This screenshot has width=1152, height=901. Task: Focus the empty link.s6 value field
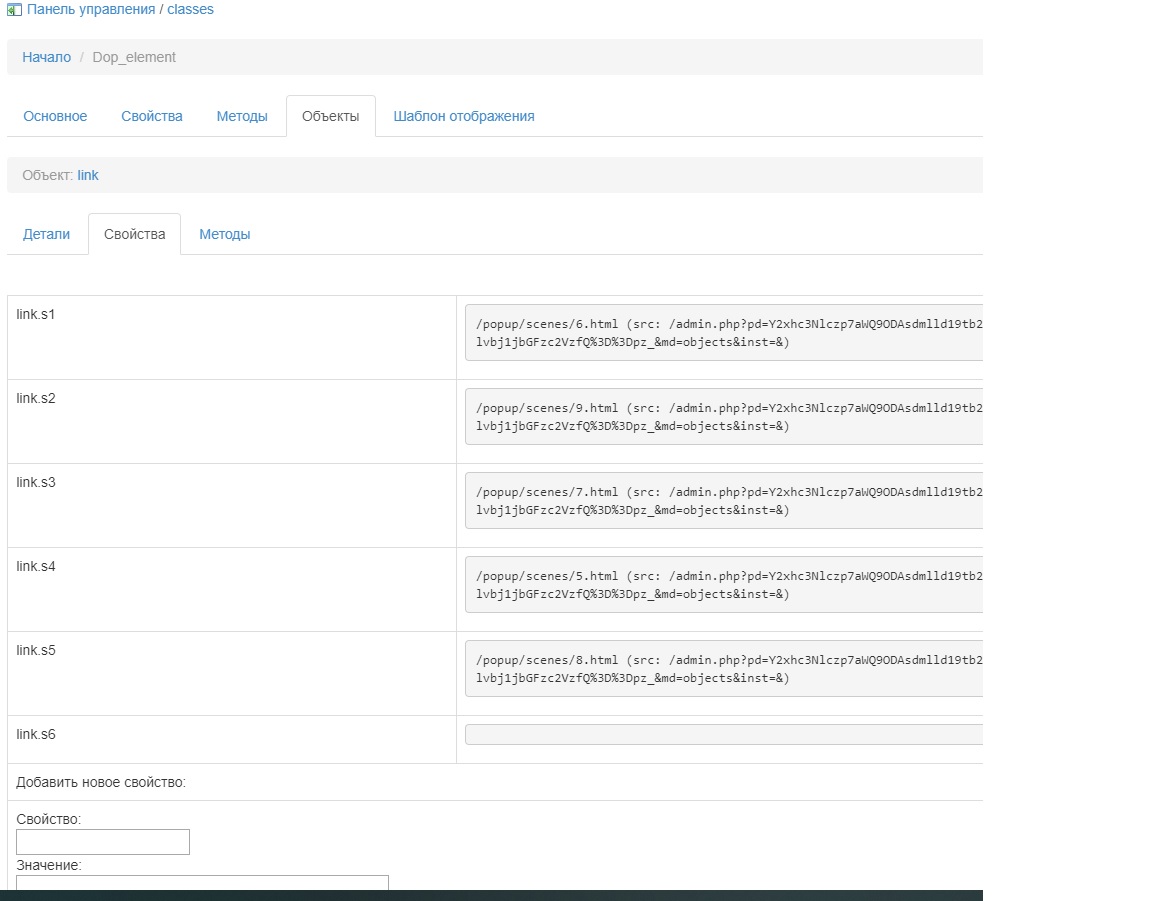coord(724,734)
